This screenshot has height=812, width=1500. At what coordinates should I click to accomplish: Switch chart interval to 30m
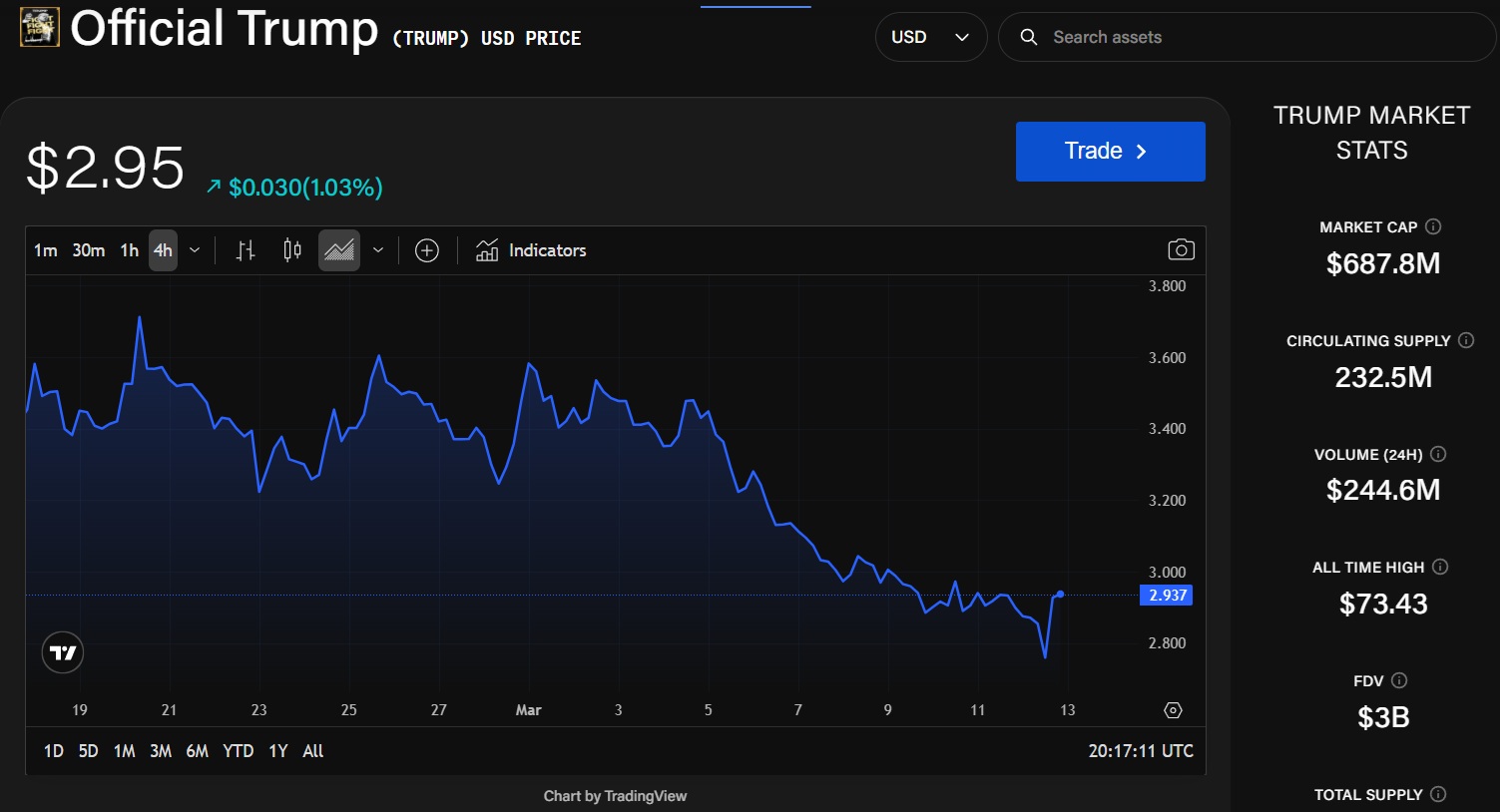[89, 250]
